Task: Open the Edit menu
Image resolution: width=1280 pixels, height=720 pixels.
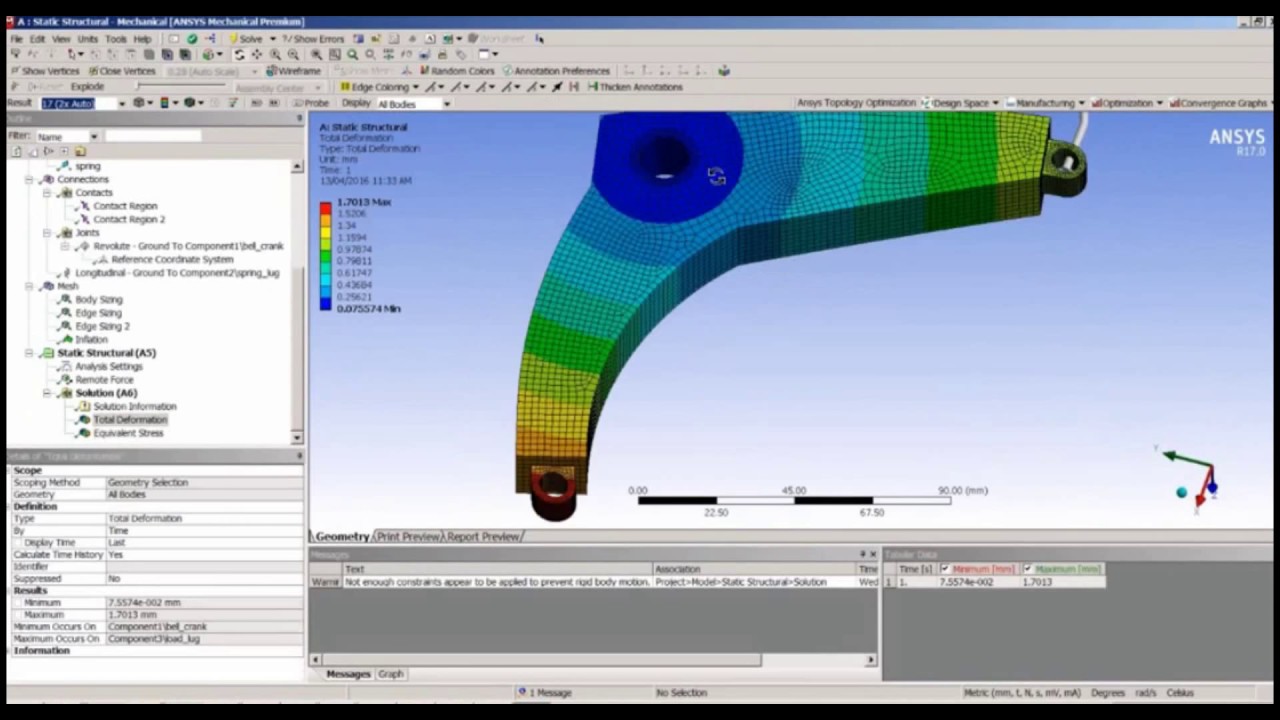Action: coord(37,39)
